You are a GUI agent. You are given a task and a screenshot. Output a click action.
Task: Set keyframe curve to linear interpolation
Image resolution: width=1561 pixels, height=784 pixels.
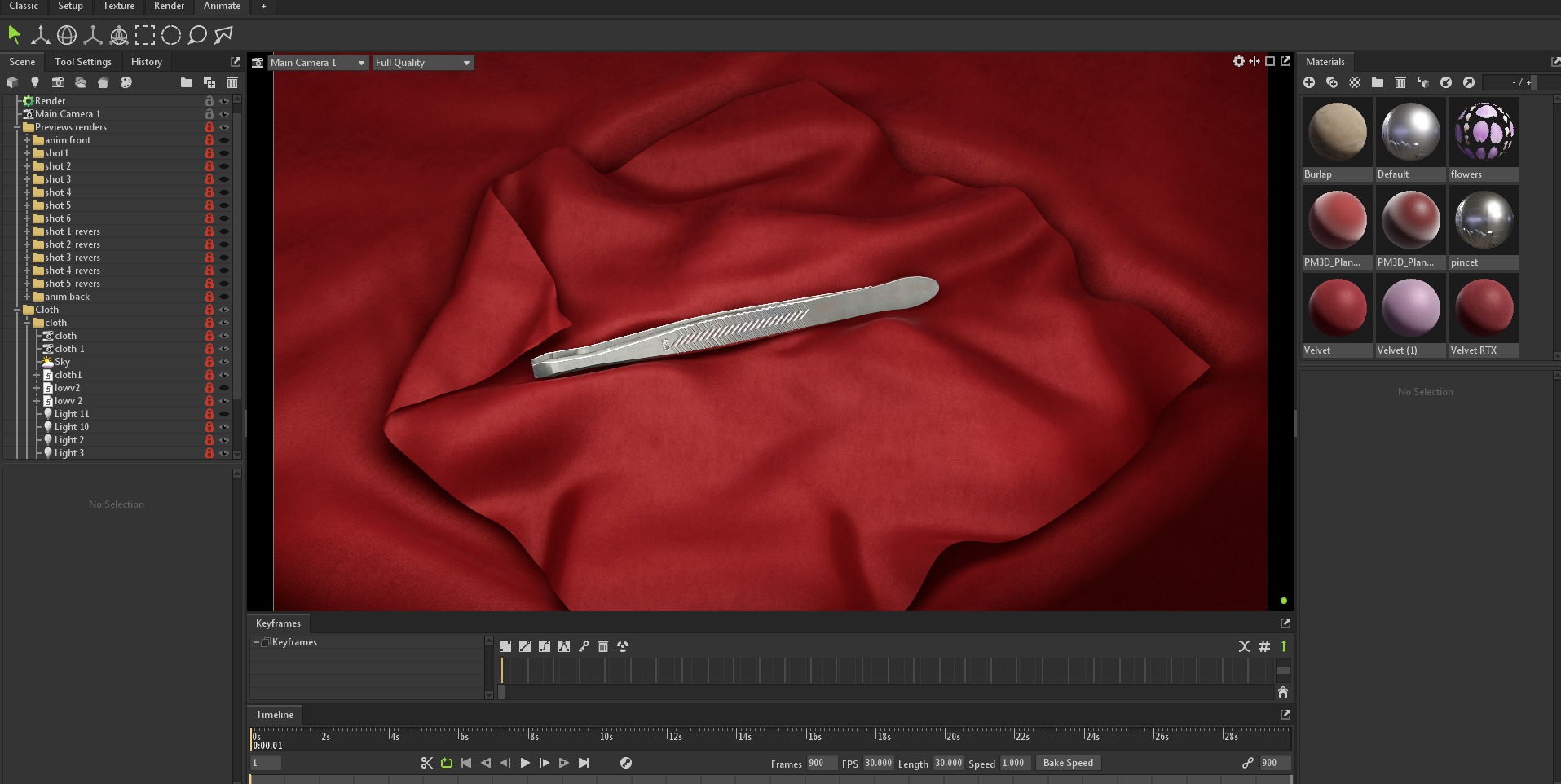[525, 646]
